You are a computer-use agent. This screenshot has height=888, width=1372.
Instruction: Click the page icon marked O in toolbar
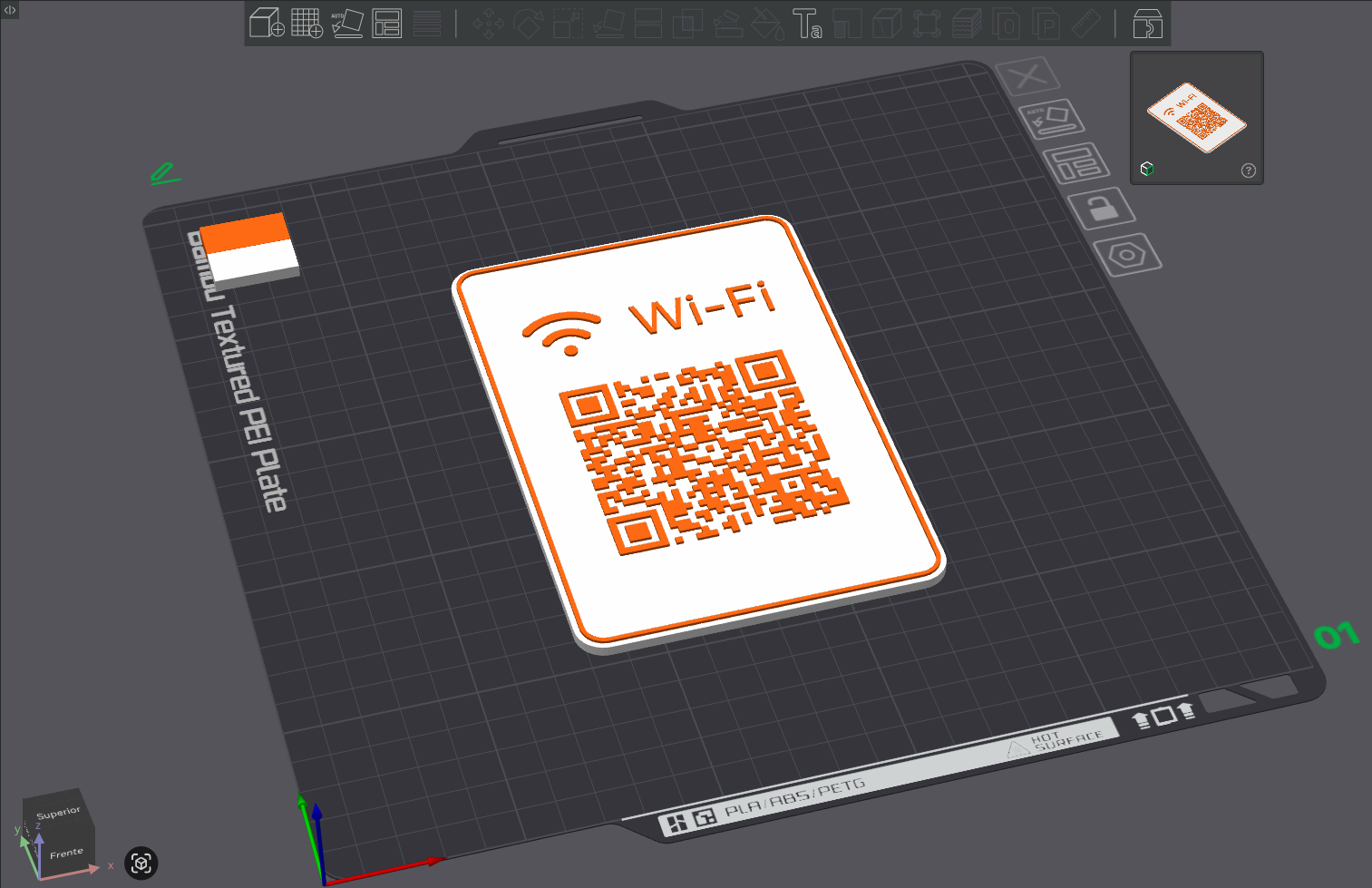(x=1007, y=23)
